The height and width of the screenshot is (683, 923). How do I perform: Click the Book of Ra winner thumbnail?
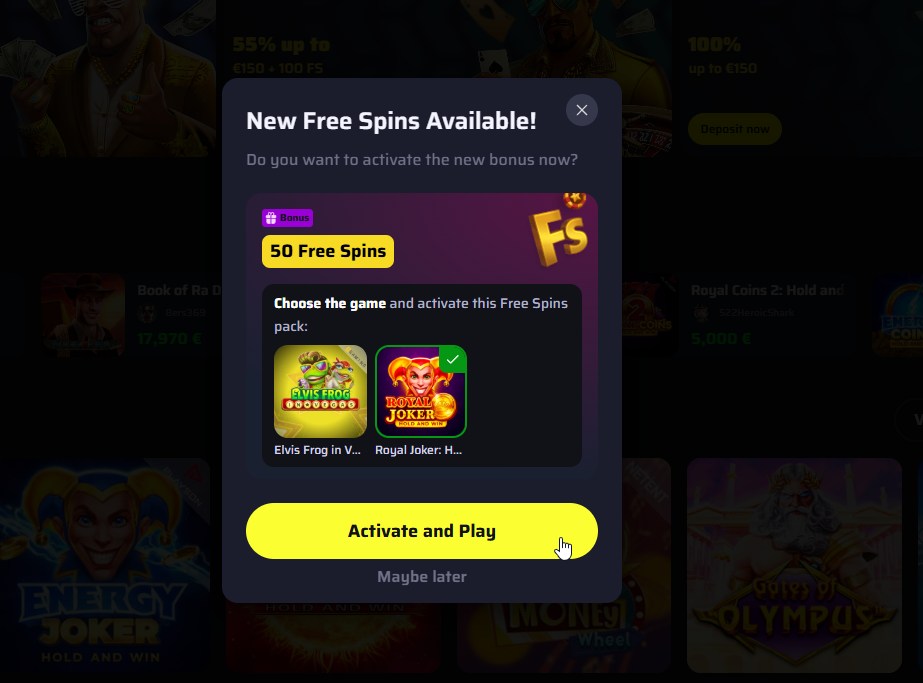point(83,314)
